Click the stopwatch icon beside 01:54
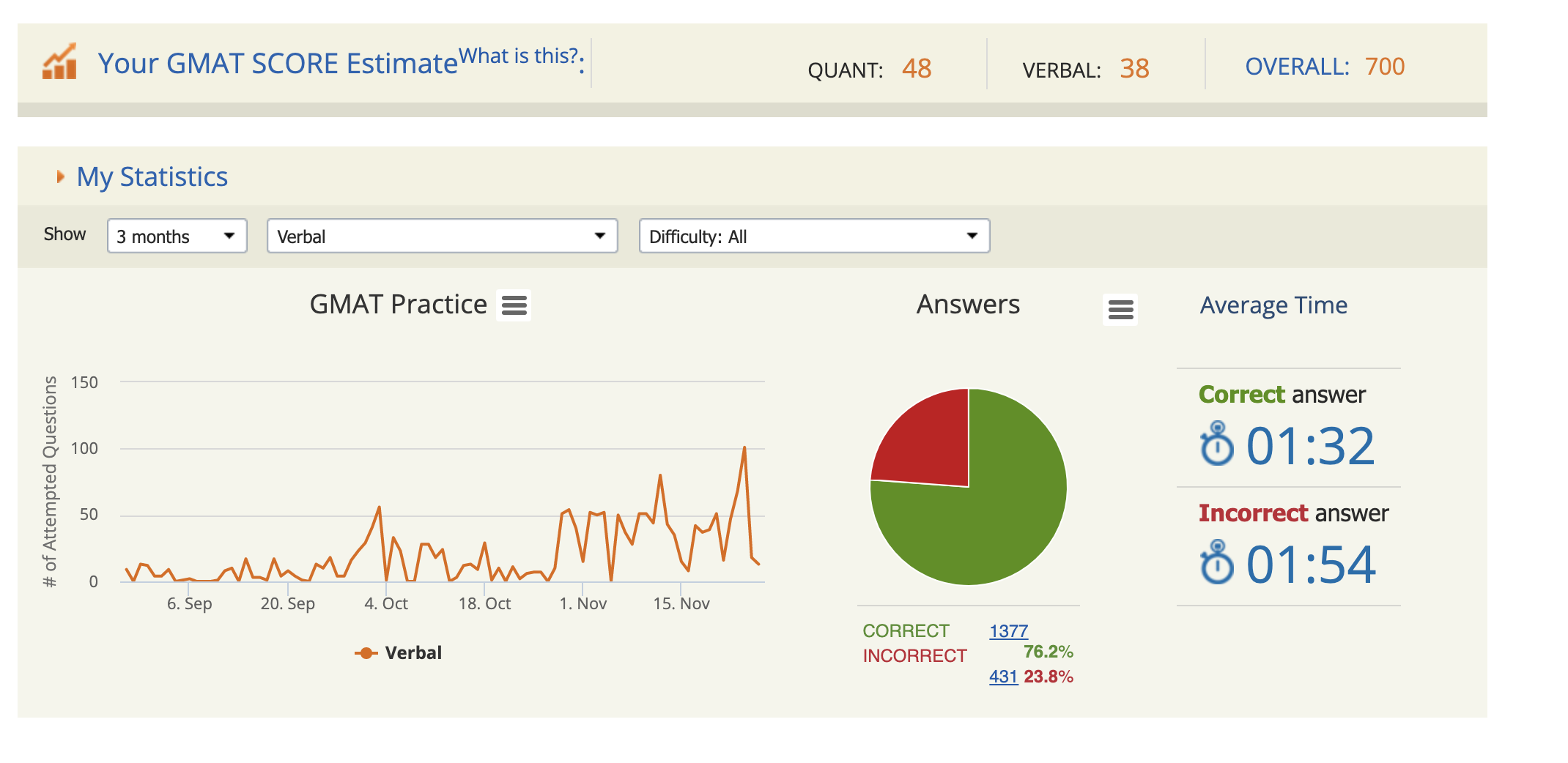This screenshot has height=763, width=1568. (1217, 562)
